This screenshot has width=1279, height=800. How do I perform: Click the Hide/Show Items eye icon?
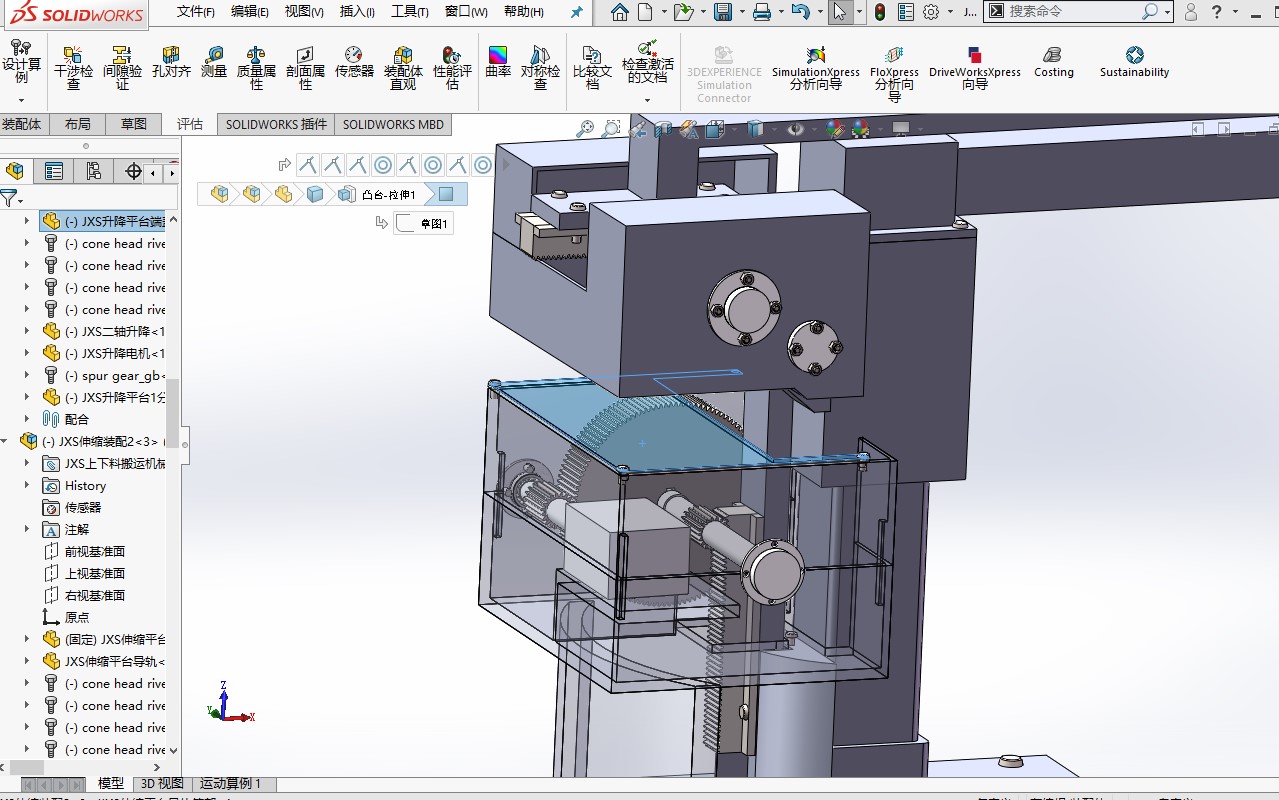point(796,129)
